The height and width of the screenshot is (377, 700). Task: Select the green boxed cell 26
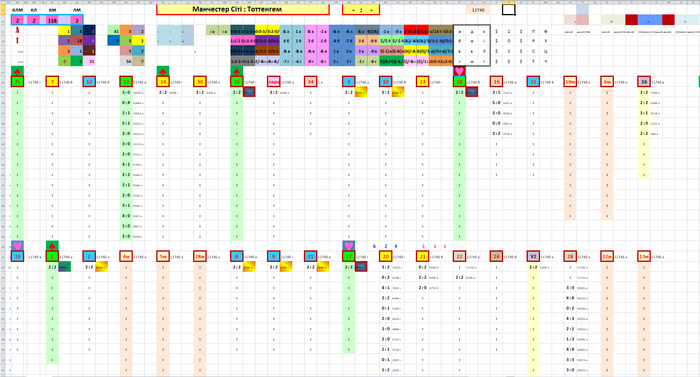[x=237, y=82]
